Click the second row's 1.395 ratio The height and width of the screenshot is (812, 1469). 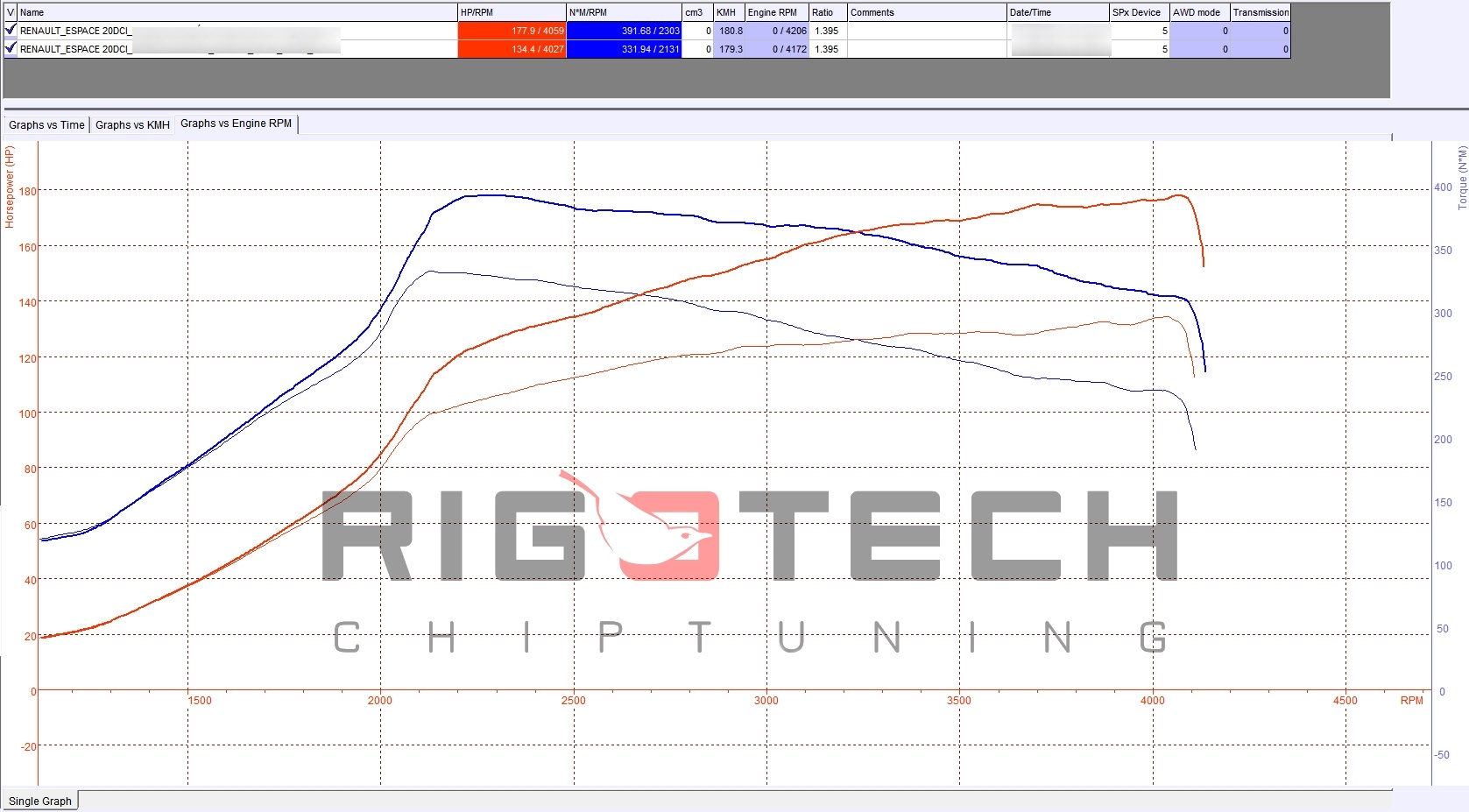(x=828, y=49)
